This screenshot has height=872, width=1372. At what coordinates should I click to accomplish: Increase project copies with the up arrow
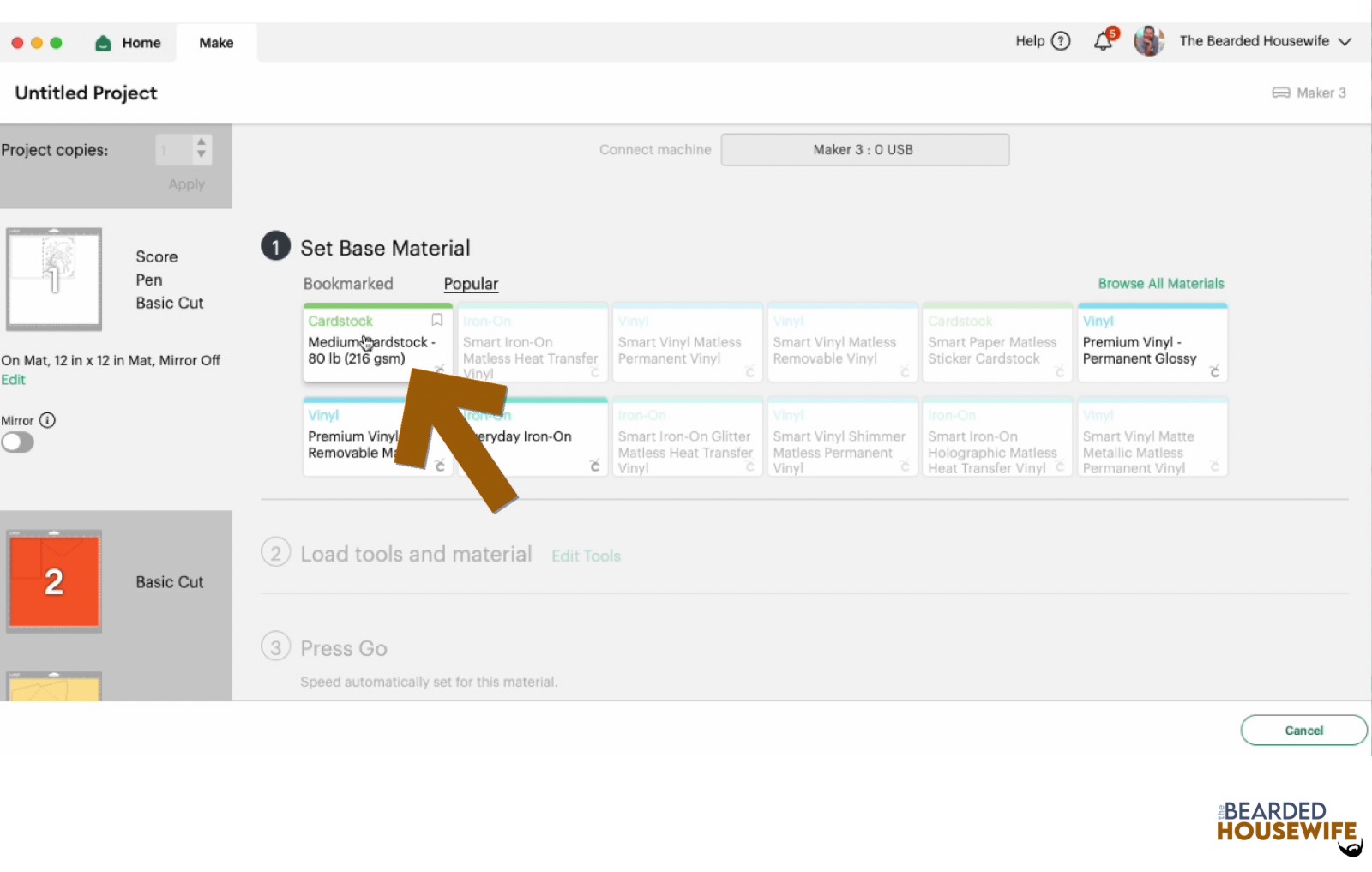201,141
